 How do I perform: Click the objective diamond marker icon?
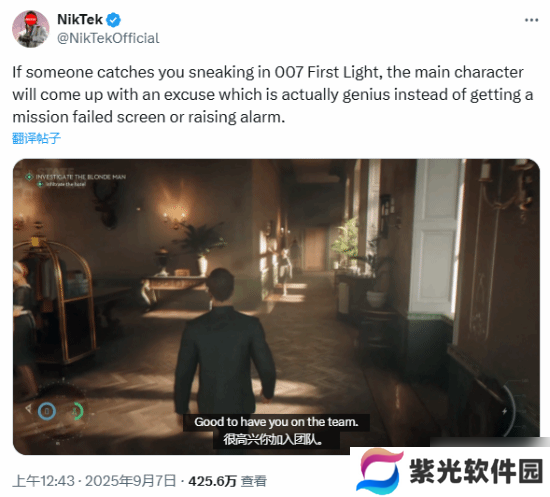pos(29,177)
